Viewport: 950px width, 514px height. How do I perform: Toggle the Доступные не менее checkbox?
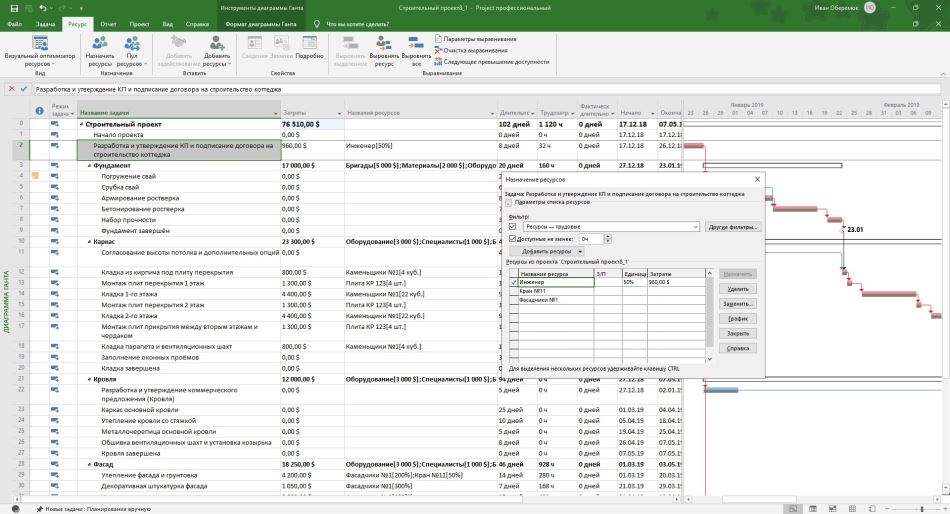pos(513,239)
